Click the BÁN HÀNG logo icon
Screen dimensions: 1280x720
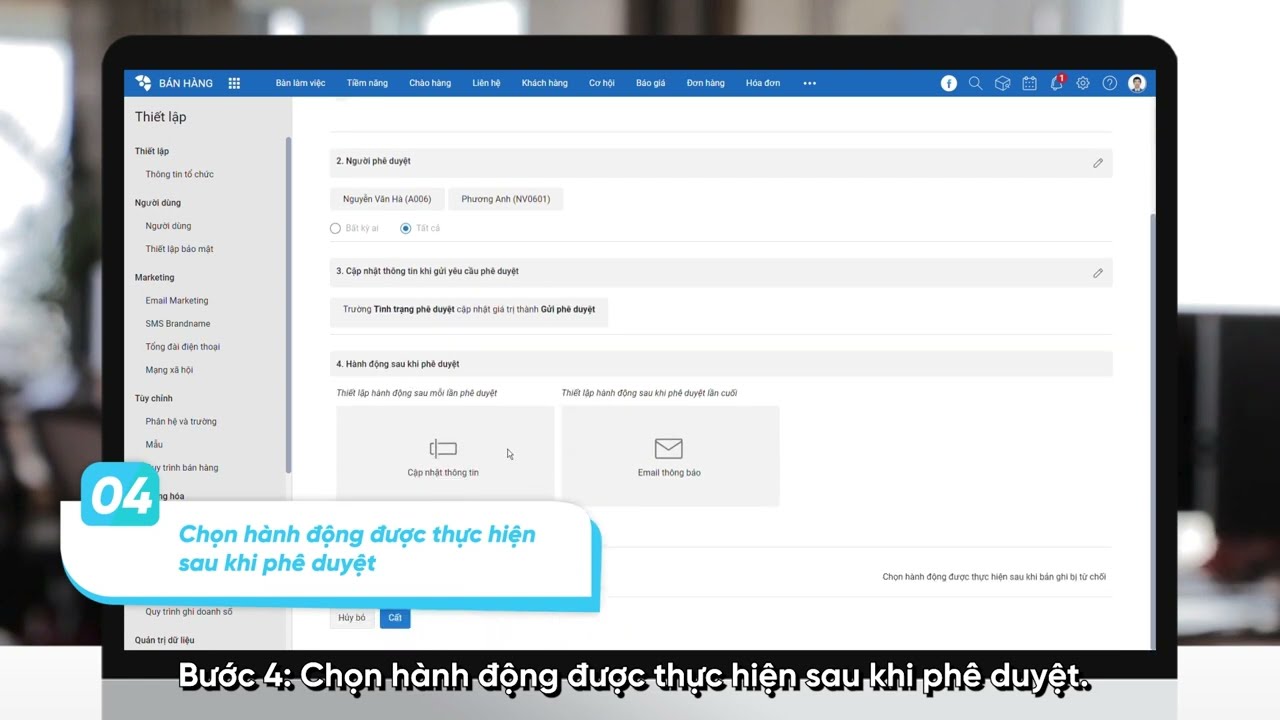pos(143,83)
